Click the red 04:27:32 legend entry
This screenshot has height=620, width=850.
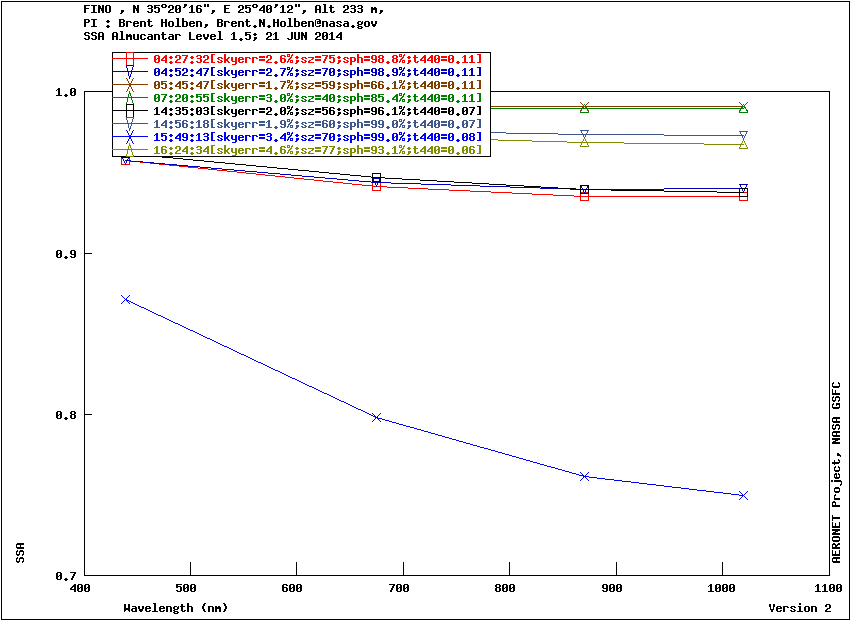click(316, 59)
